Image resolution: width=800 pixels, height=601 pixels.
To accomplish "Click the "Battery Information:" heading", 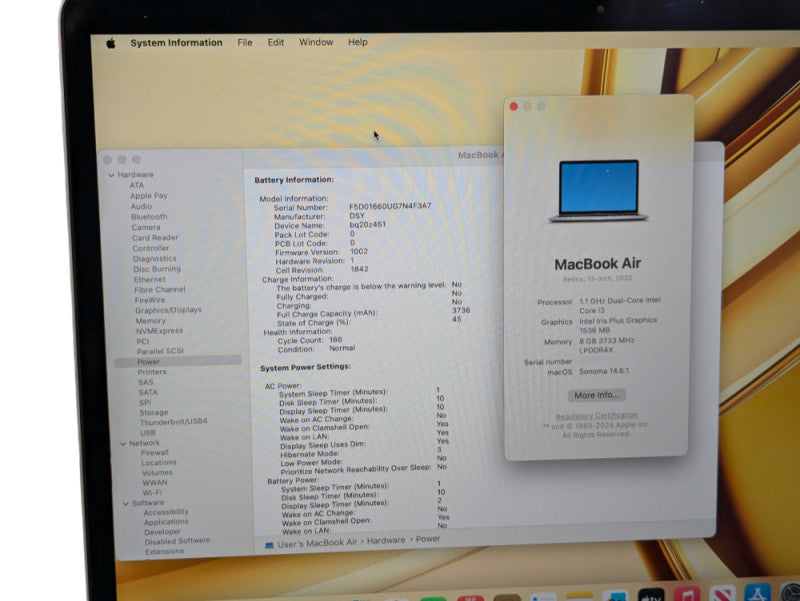I will (x=294, y=180).
